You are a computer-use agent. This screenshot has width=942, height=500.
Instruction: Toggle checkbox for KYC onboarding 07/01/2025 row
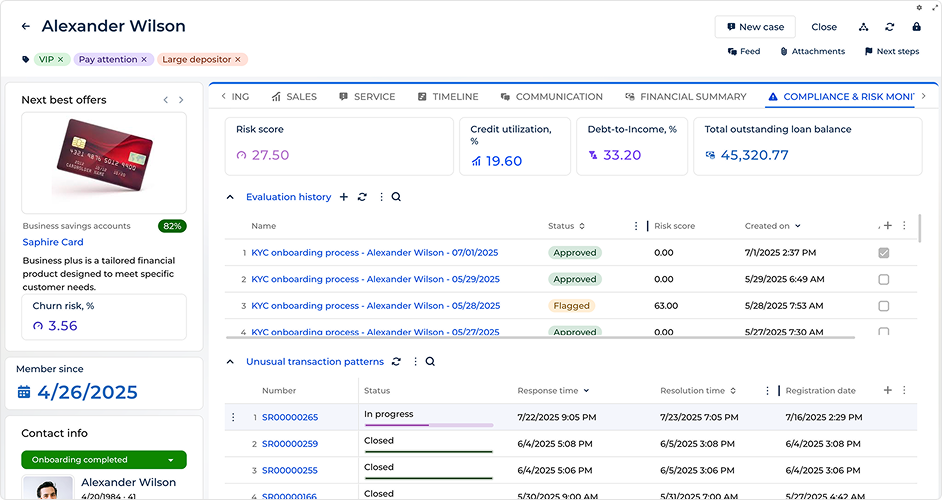pyautogui.click(x=883, y=253)
